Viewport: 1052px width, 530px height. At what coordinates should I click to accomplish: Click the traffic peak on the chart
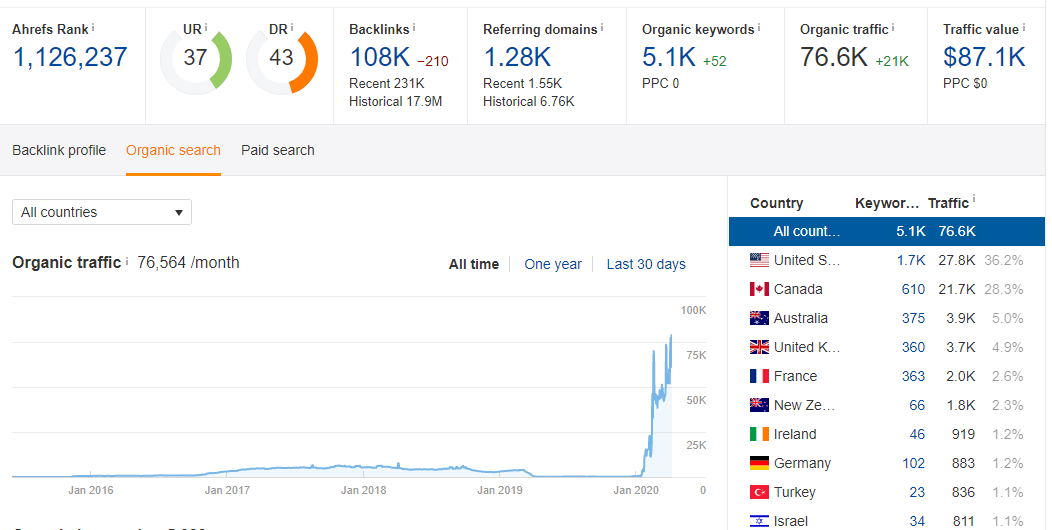671,337
